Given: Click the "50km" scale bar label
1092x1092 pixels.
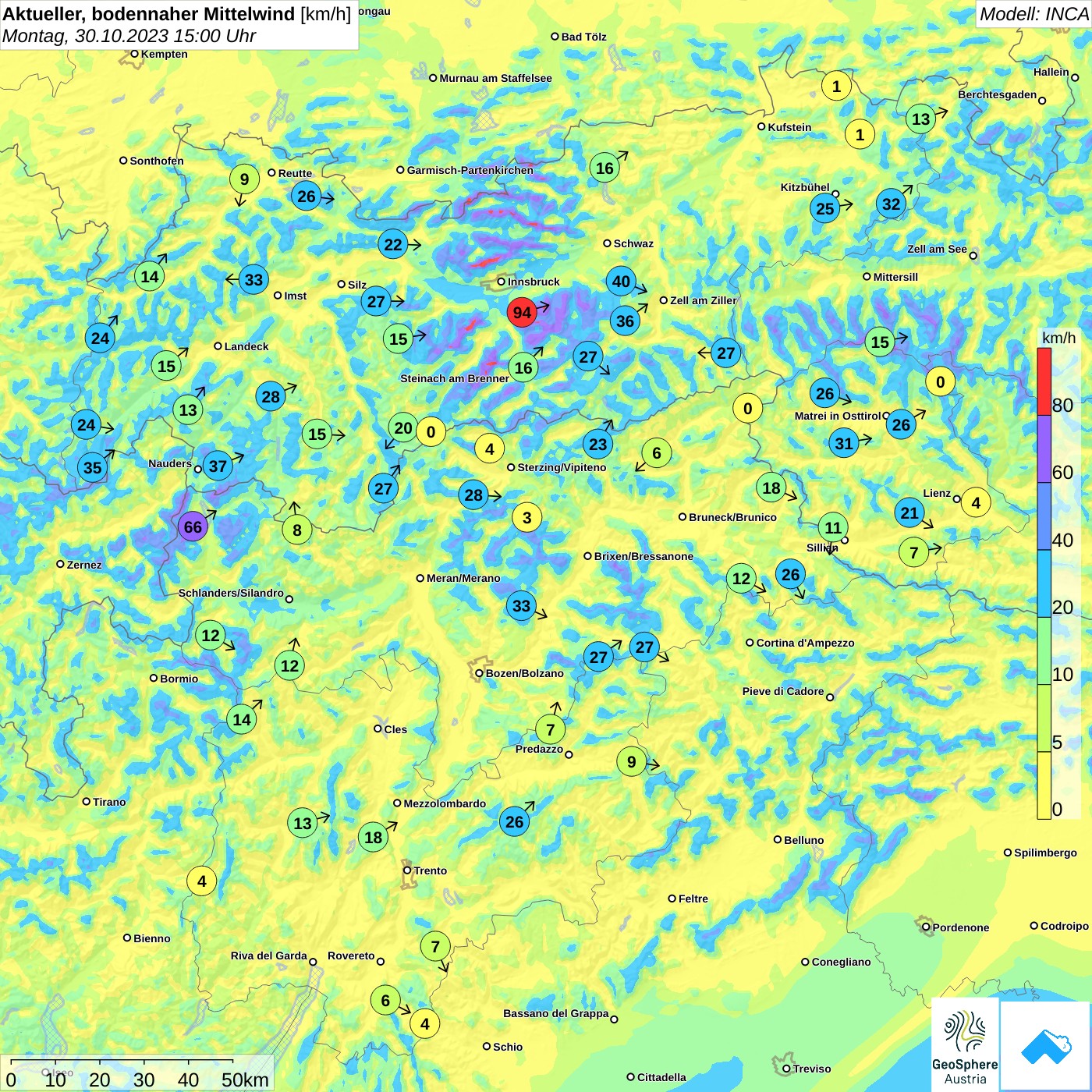Looking at the screenshot, I should [245, 1080].
